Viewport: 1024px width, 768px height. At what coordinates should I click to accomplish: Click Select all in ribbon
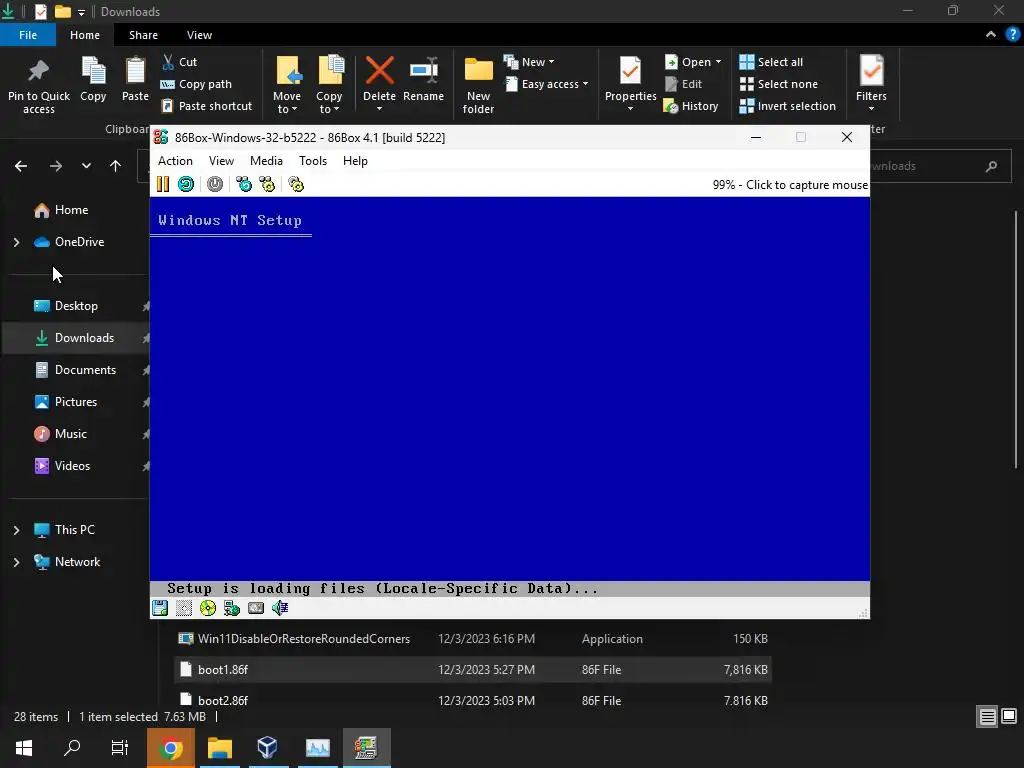[x=771, y=62]
